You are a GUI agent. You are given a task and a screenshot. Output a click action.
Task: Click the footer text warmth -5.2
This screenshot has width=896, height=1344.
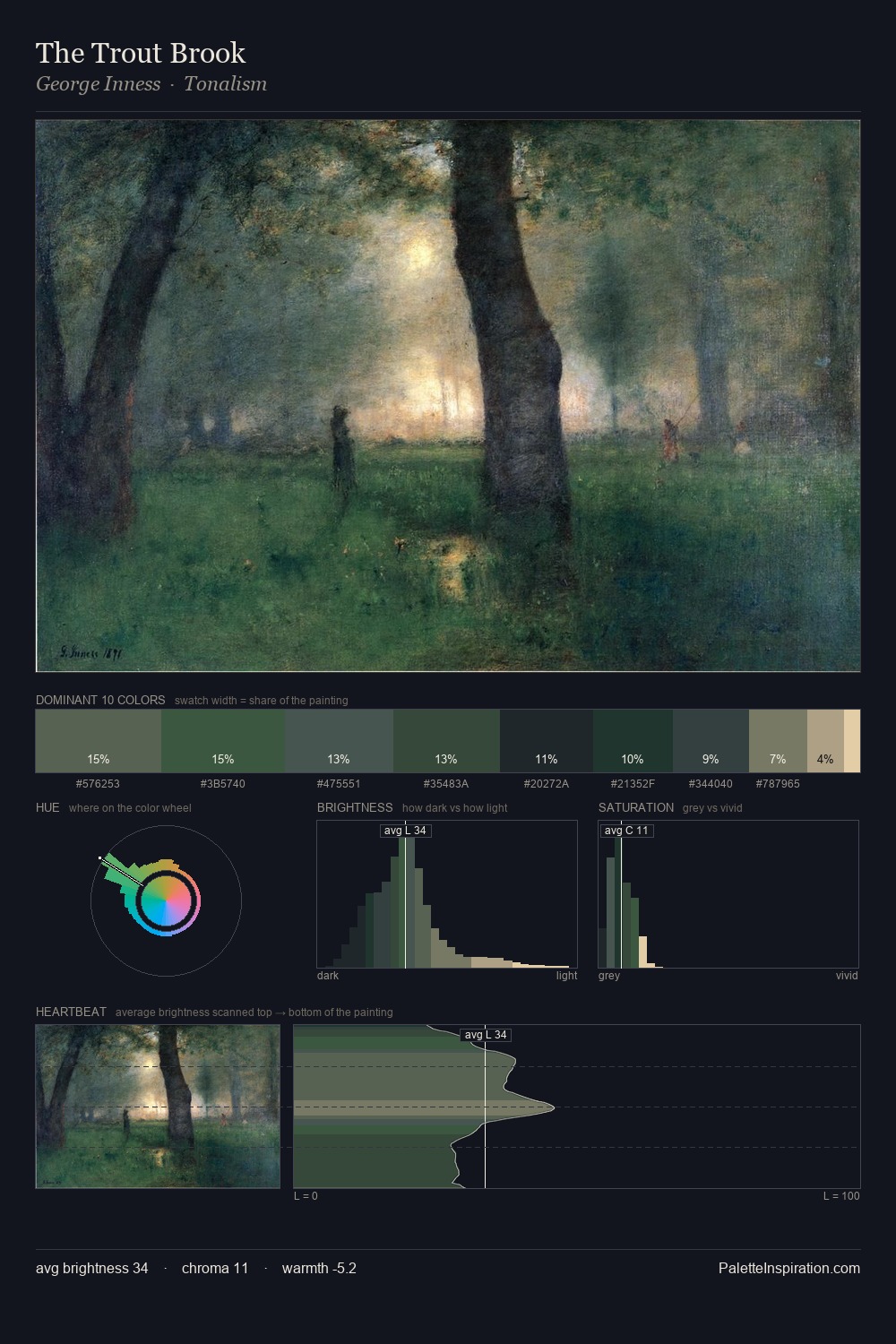319,1268
